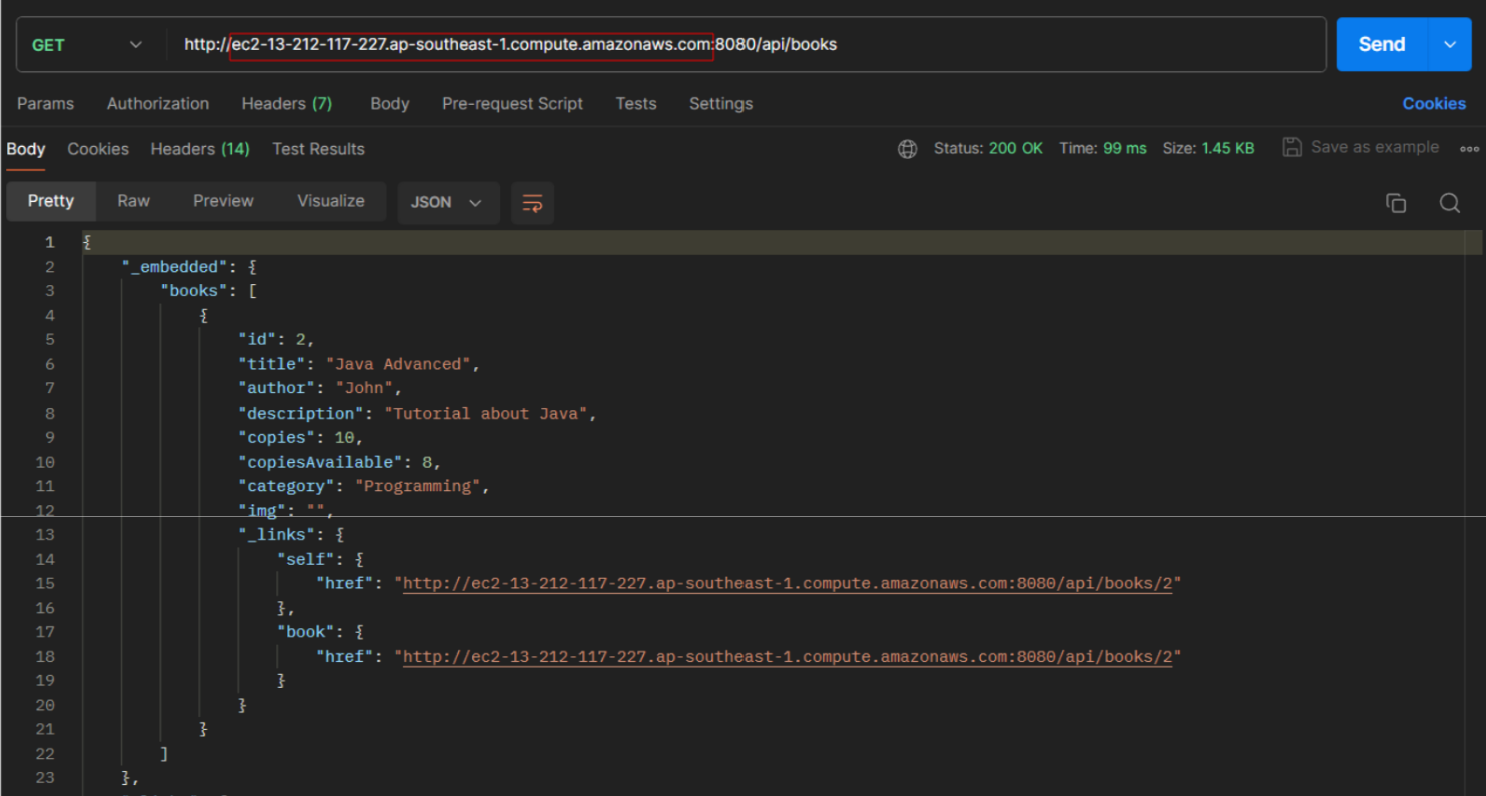The height and width of the screenshot is (796, 1486).
Task: Open the response more options ellipsis
Action: pos(1469,148)
